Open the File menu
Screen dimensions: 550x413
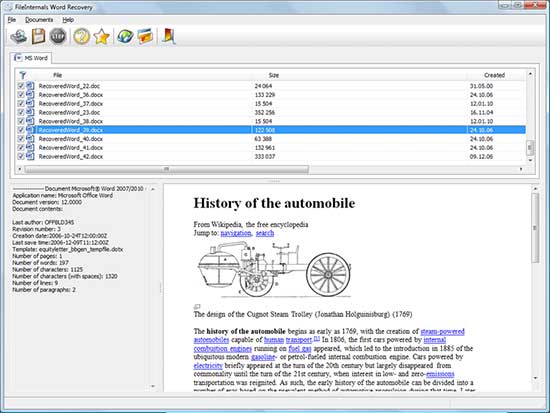pos(12,20)
